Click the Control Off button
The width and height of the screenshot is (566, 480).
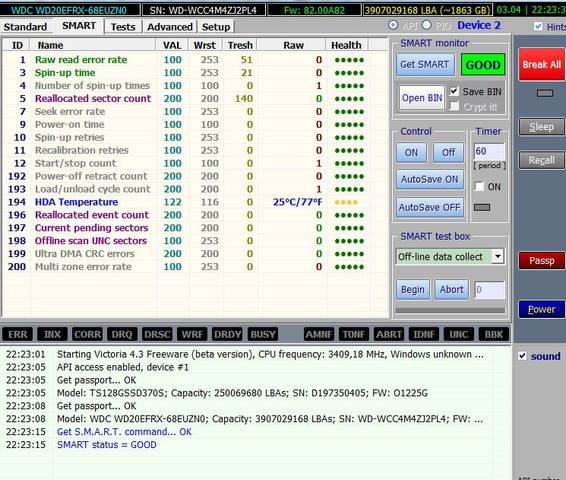pyautogui.click(x=449, y=152)
